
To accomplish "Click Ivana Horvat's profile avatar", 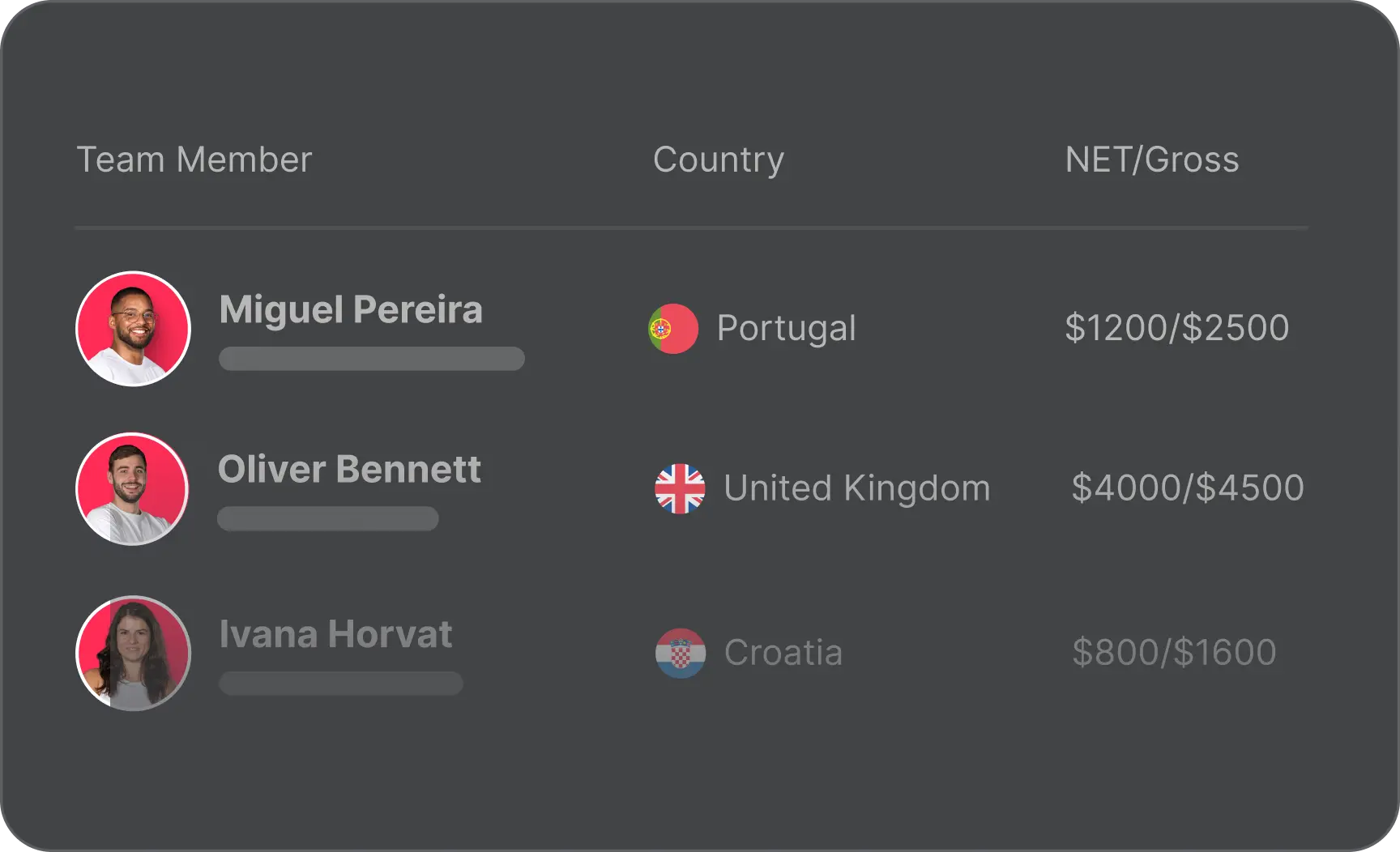I will click(x=134, y=654).
